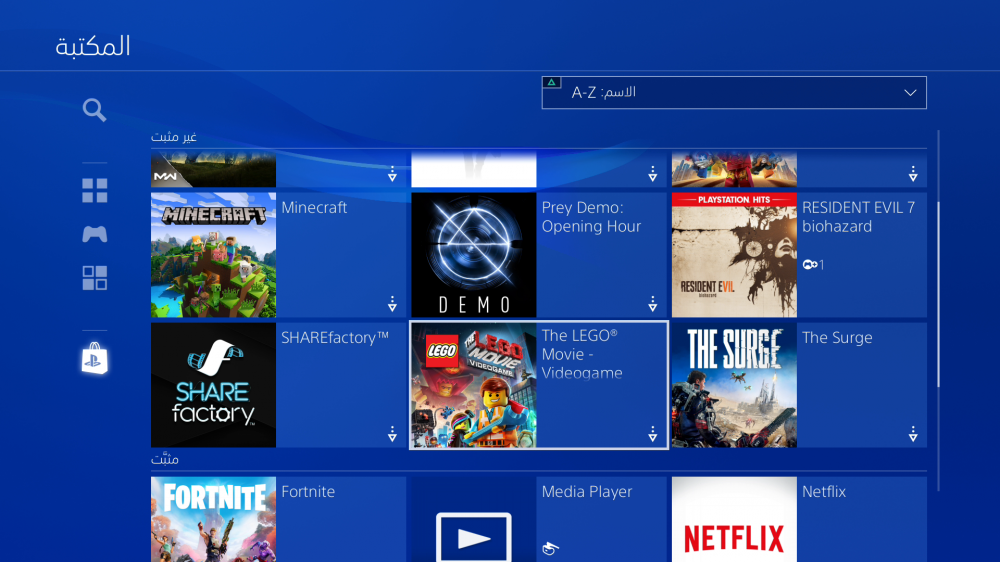Click download arrow on Minecraft tile
Image resolution: width=1000 pixels, height=562 pixels.
pos(392,304)
